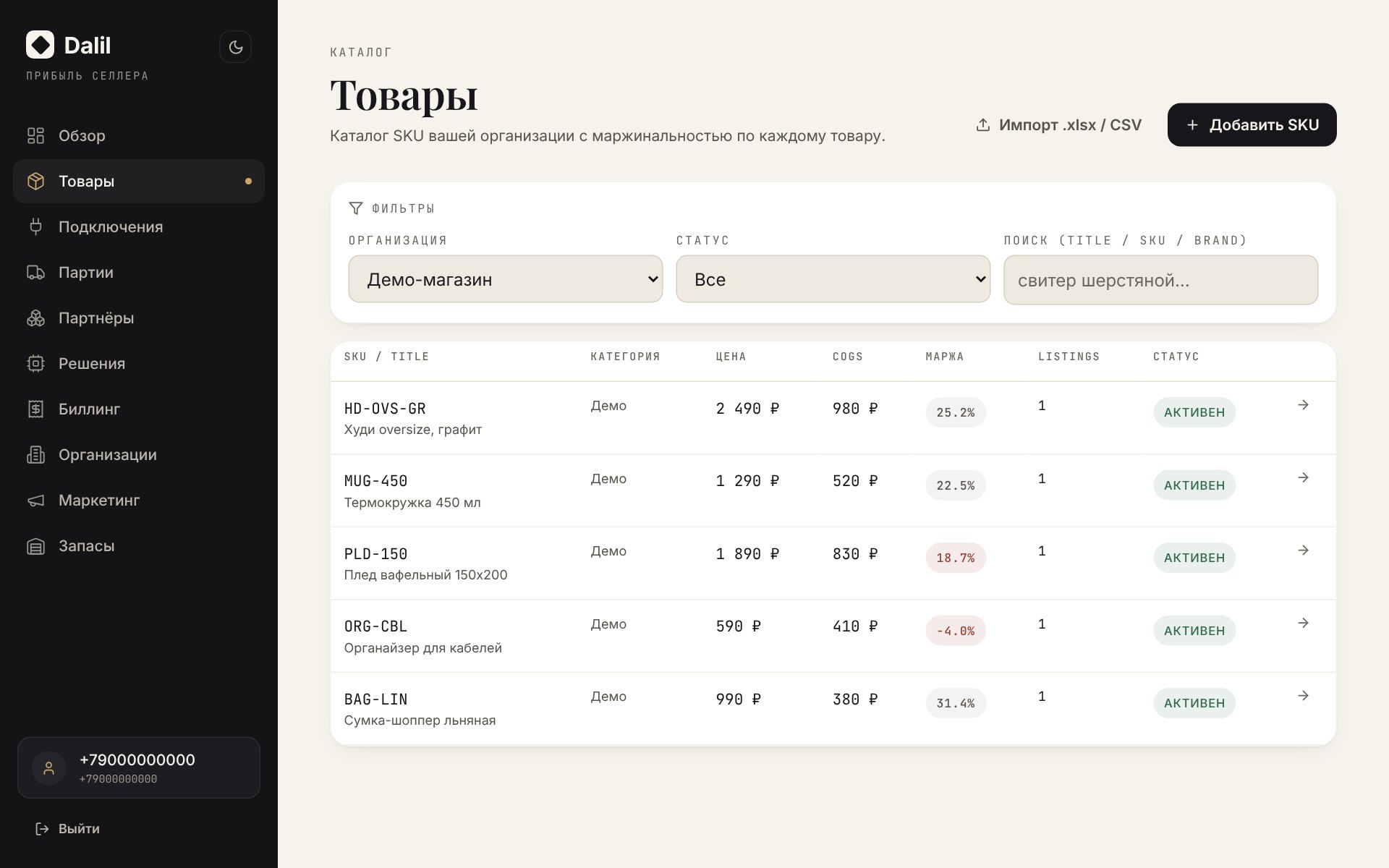1389x868 pixels.
Task: Click the user avatar icon
Action: pos(49,768)
